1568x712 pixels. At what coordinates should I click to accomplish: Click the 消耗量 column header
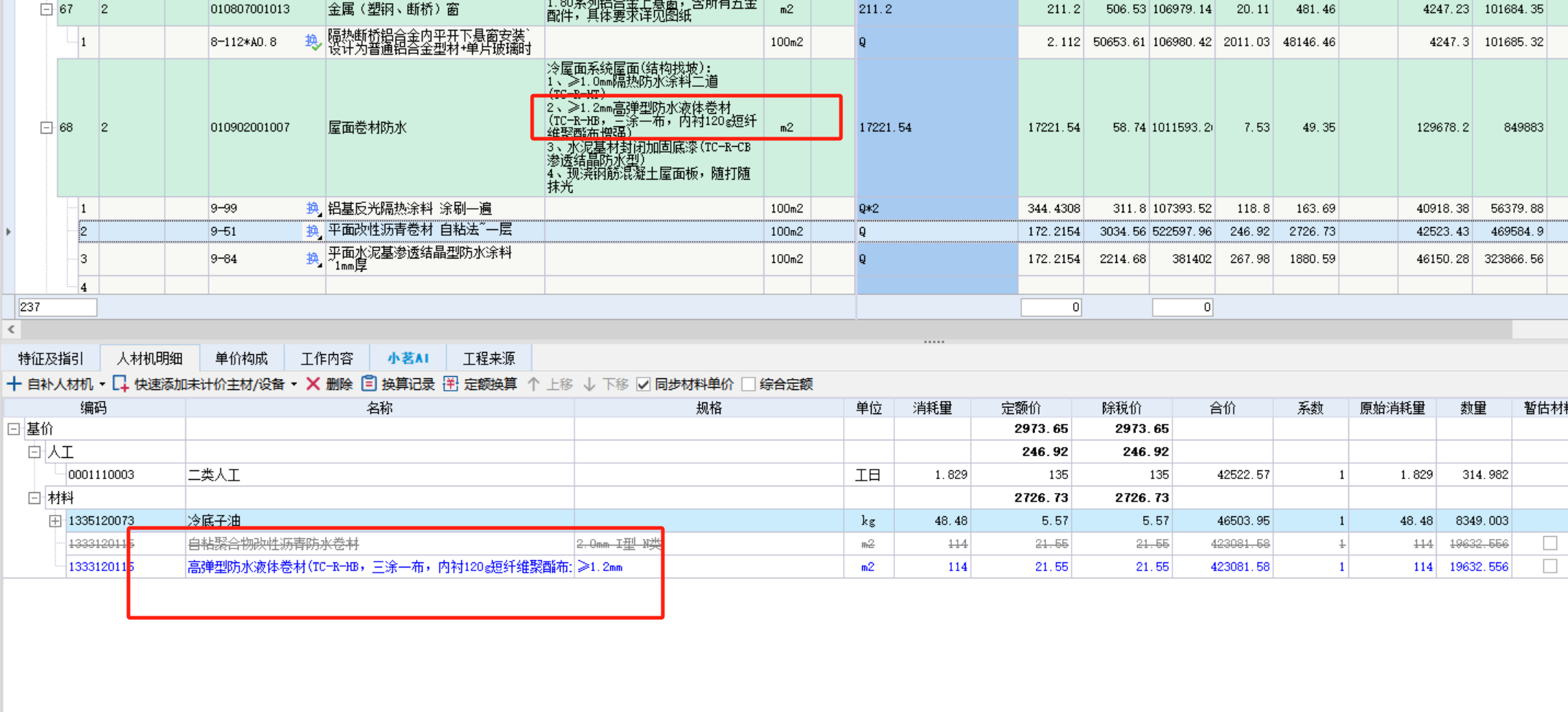pos(932,408)
